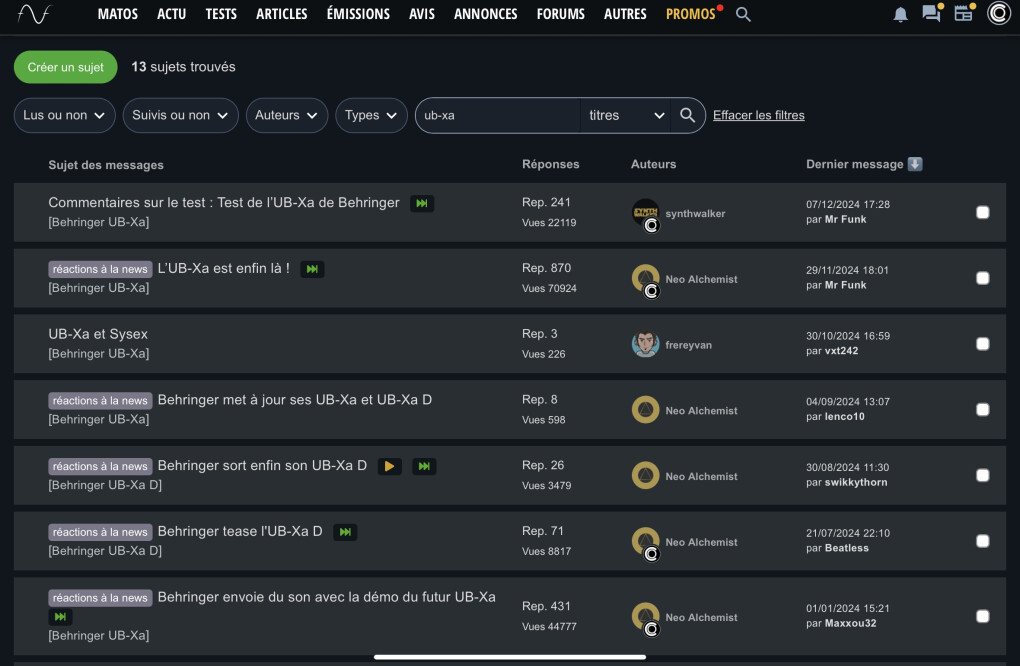Jump to last page of L'UB-Xa est enfin là
1020x666 pixels.
[x=312, y=269]
